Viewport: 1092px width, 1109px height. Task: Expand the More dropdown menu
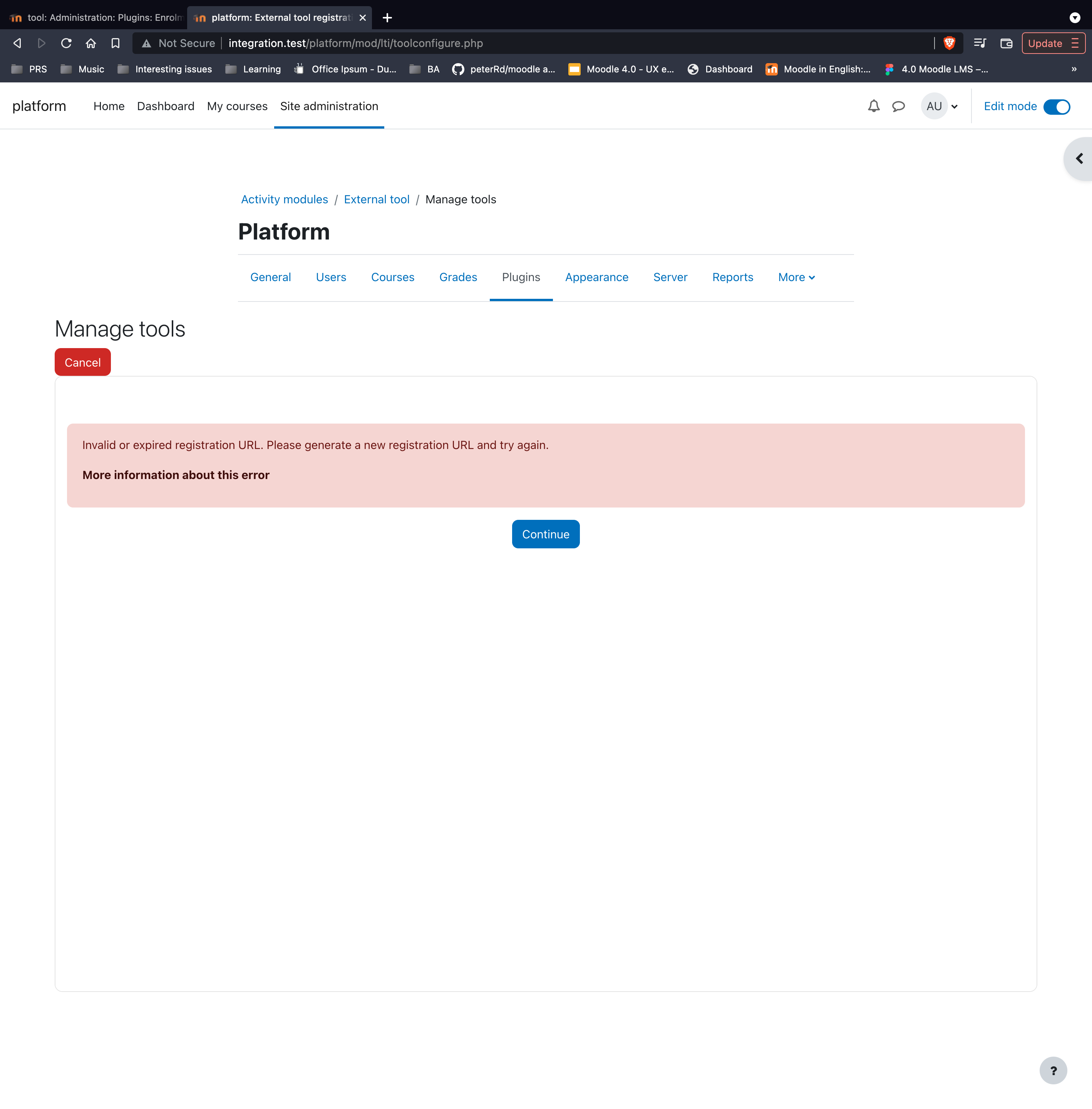coord(796,277)
